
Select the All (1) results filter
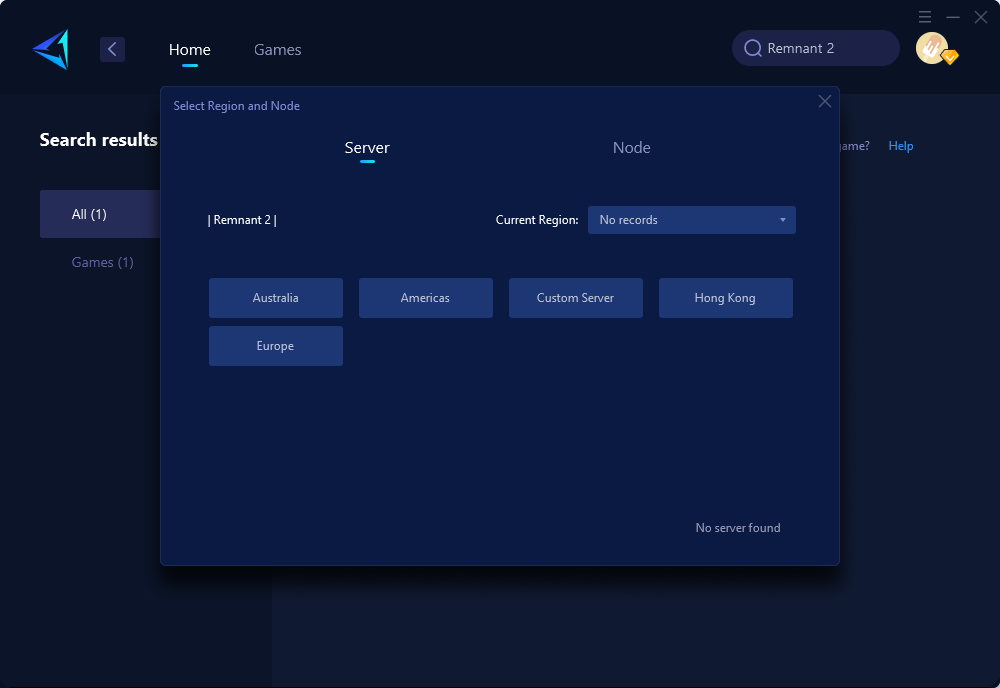coord(100,214)
